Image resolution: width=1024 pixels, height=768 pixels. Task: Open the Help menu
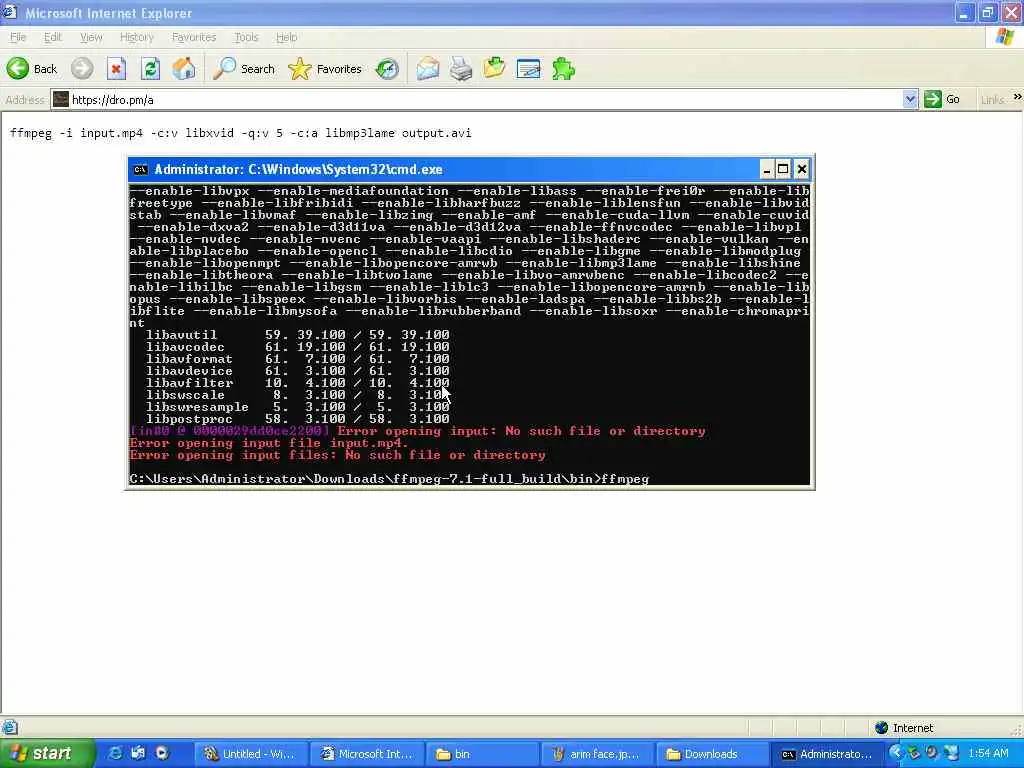286,37
